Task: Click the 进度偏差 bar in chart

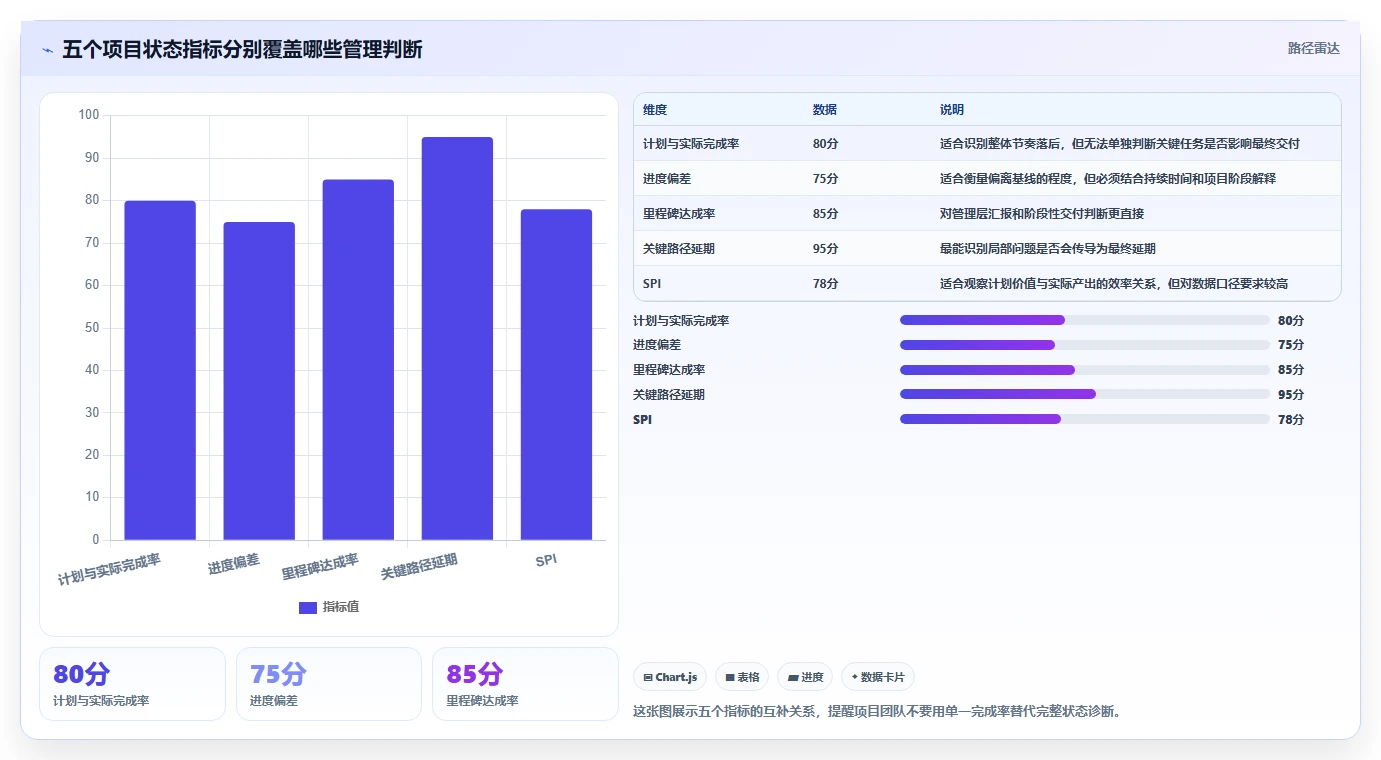Action: [x=259, y=381]
